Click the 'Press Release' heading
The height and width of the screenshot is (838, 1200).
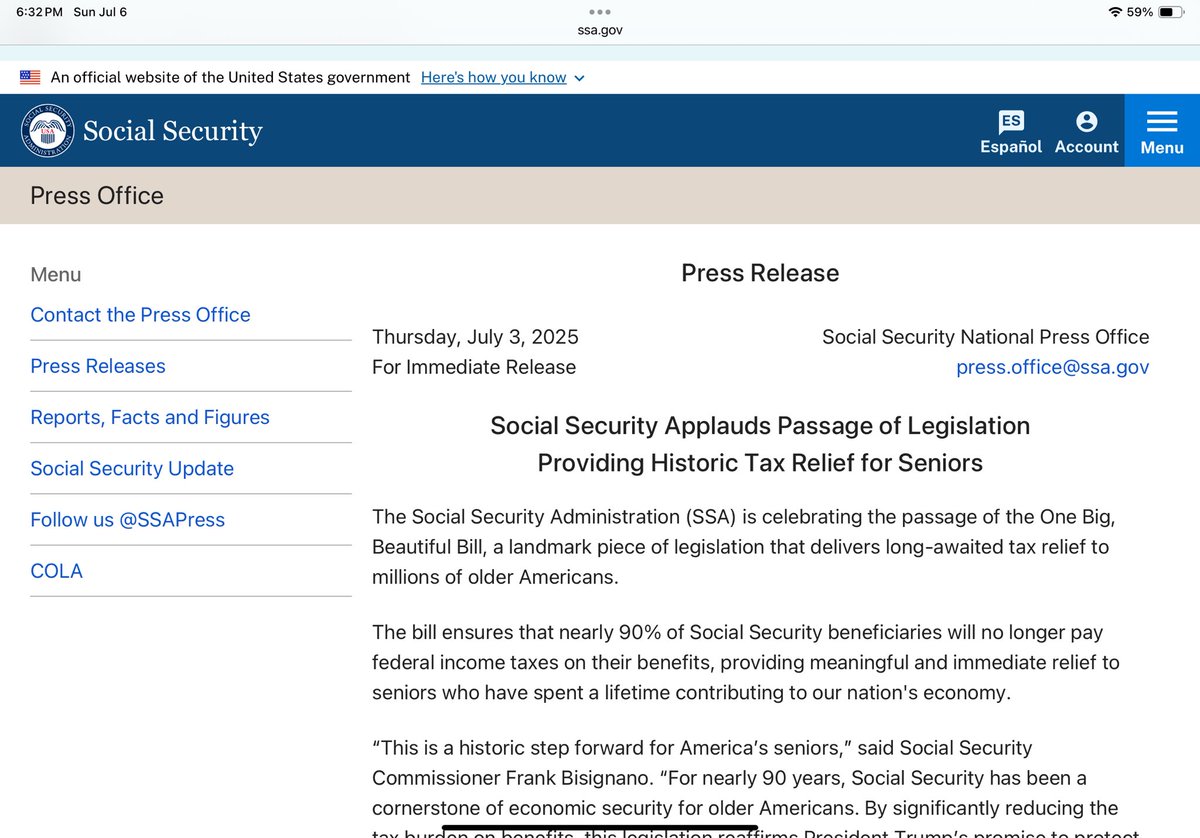[x=760, y=273]
